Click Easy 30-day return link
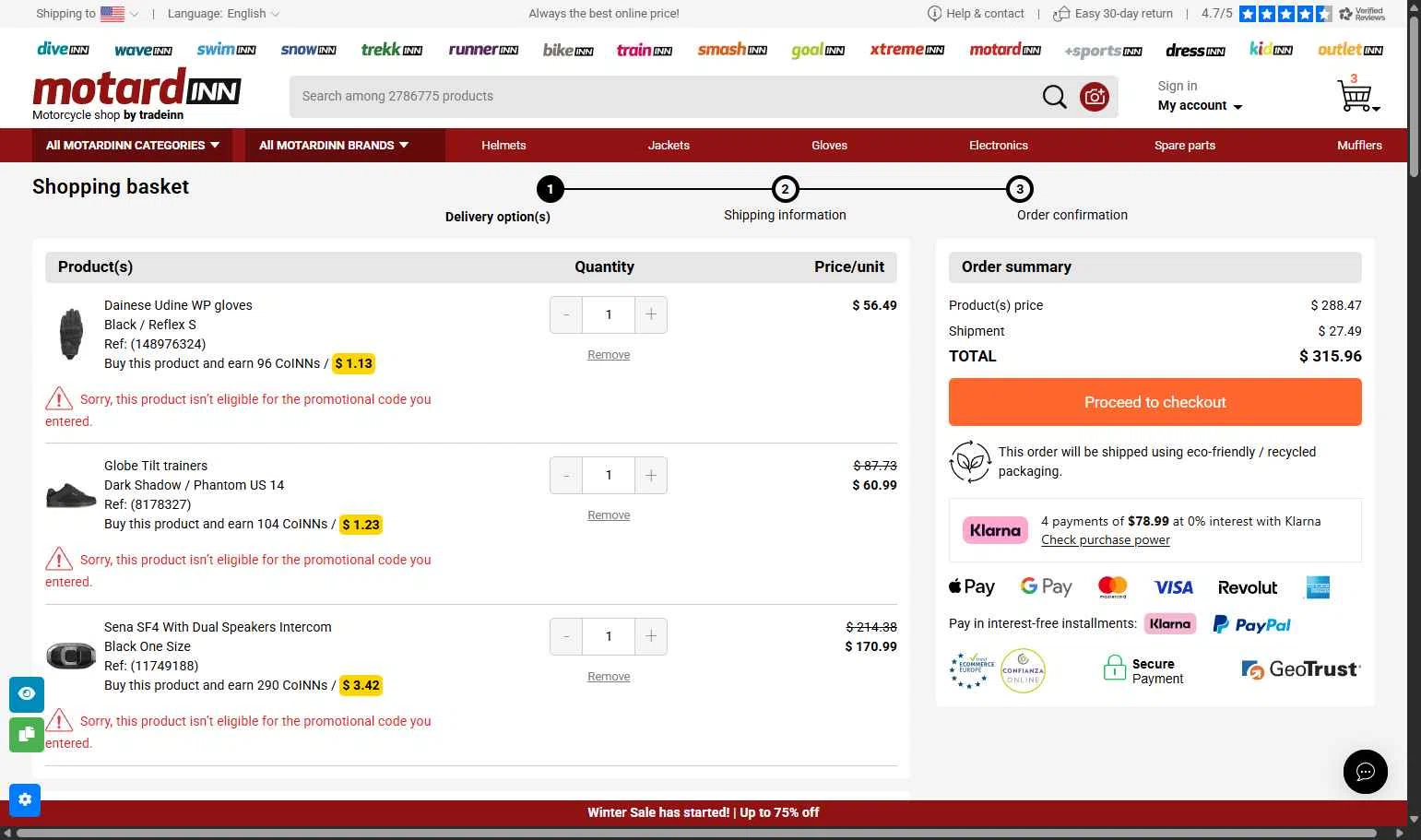This screenshot has width=1421, height=840. pos(1113,14)
